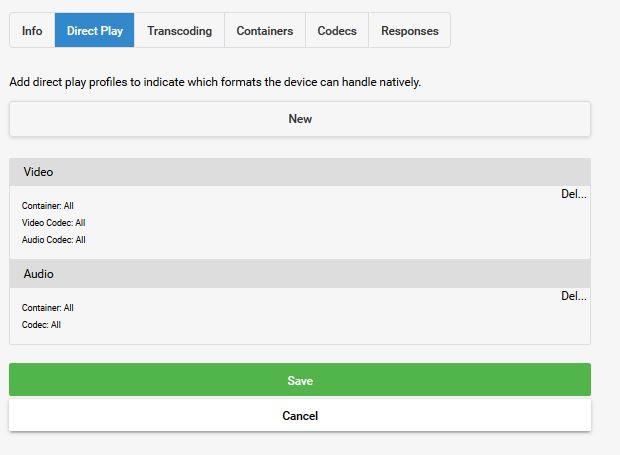
Task: Click Audio profile's Container: All line
Action: click(48, 308)
